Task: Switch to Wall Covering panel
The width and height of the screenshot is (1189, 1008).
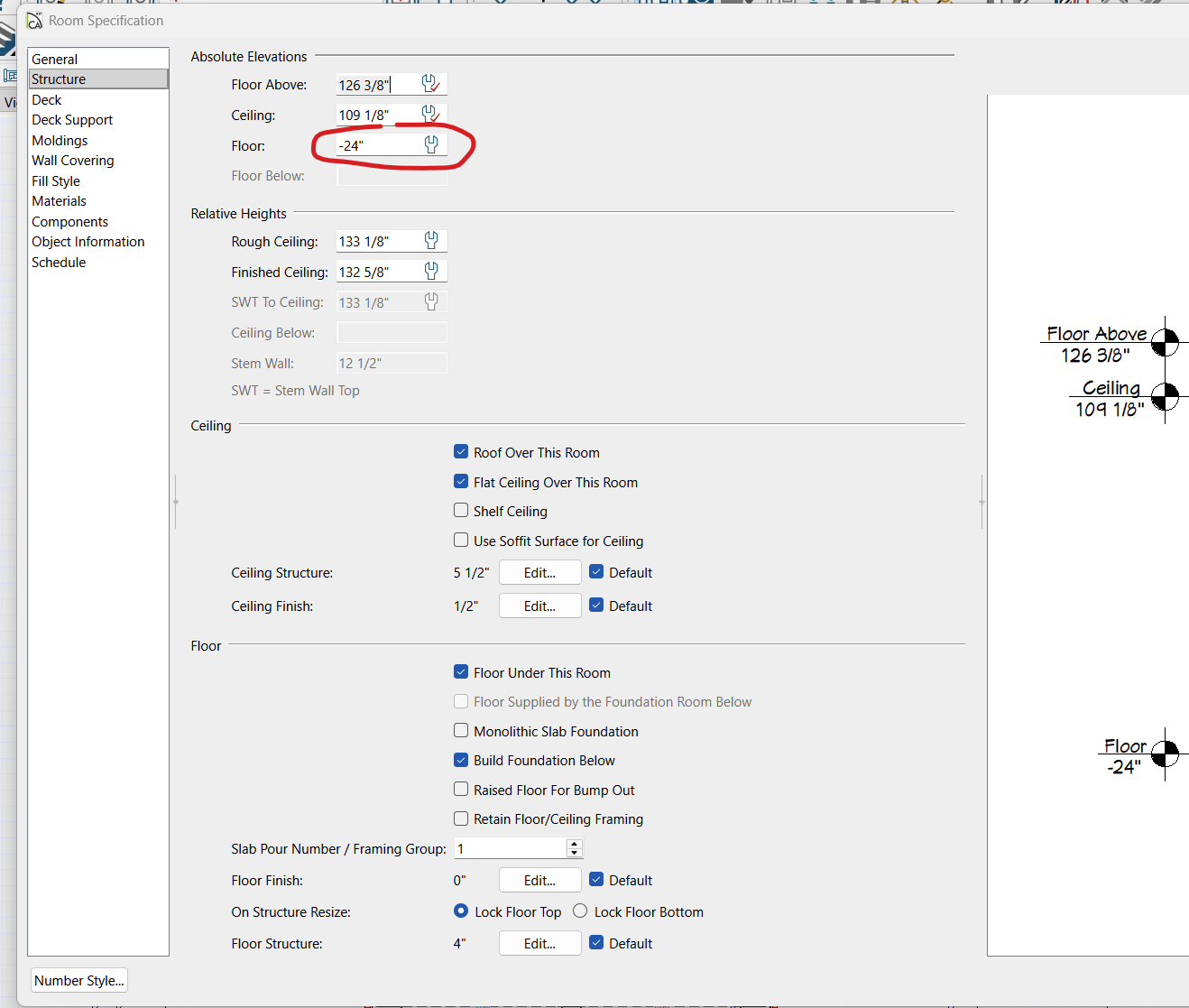Action: click(73, 161)
